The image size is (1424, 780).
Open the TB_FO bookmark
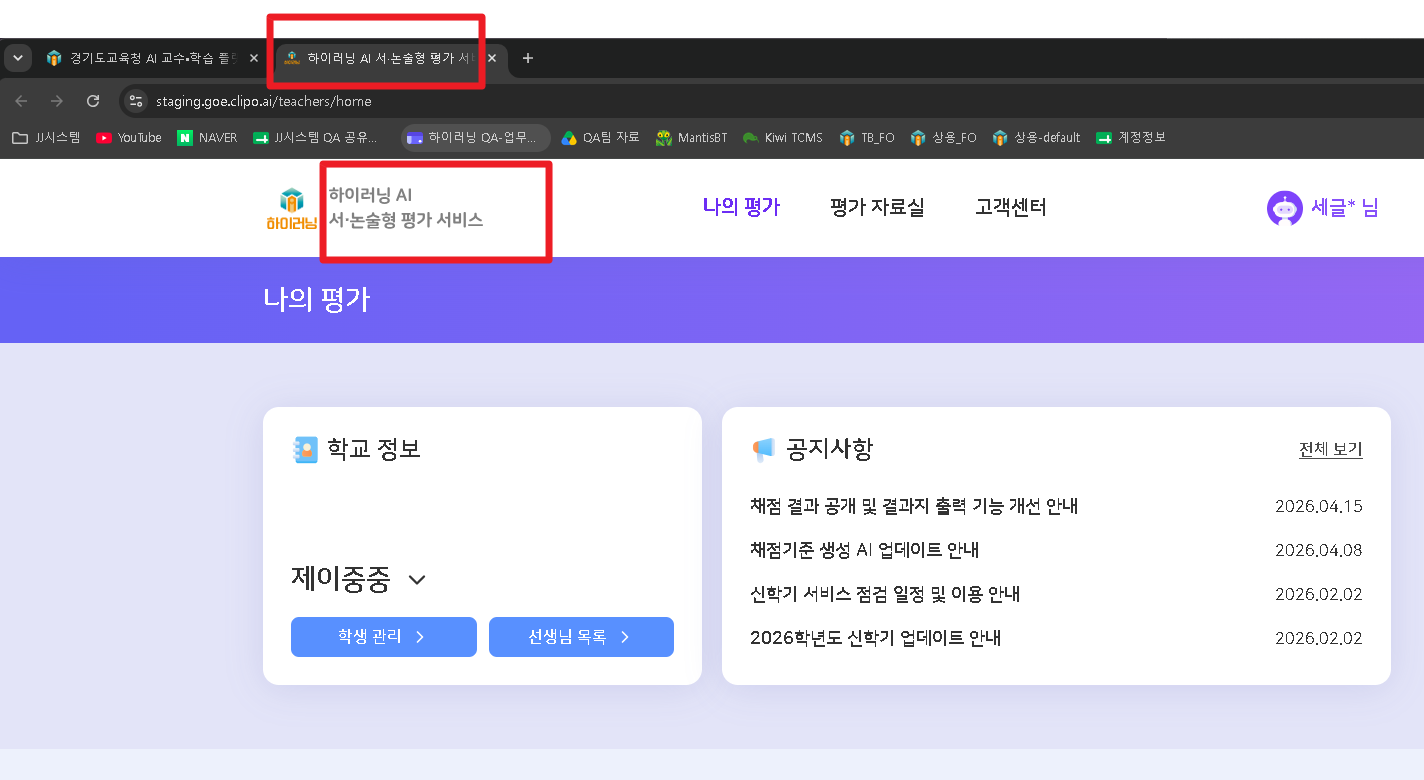867,138
